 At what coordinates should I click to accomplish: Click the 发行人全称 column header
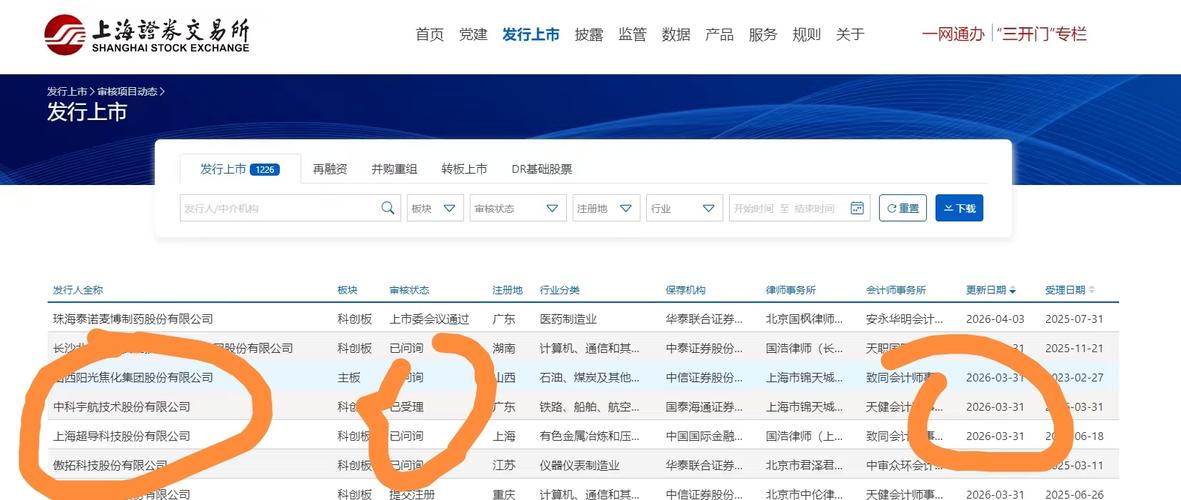tap(78, 290)
